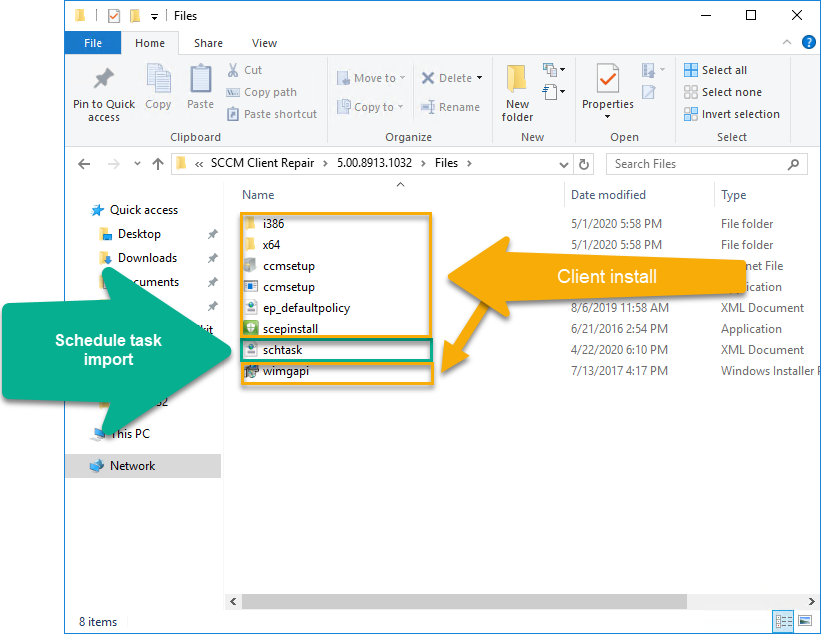Select the i386 folder
Screen dimensions: 821x634
pos(273,224)
